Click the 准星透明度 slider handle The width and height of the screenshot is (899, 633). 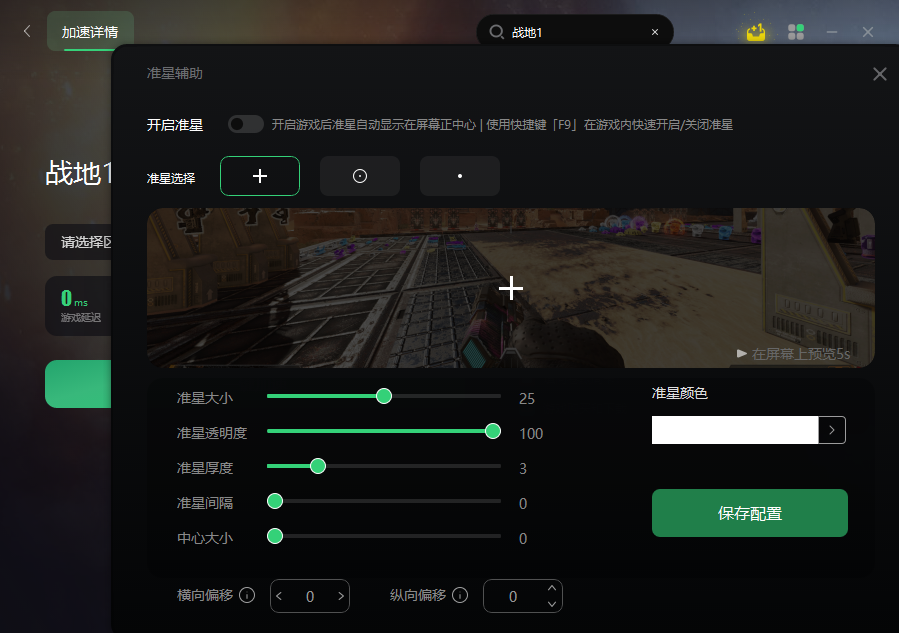(x=493, y=431)
